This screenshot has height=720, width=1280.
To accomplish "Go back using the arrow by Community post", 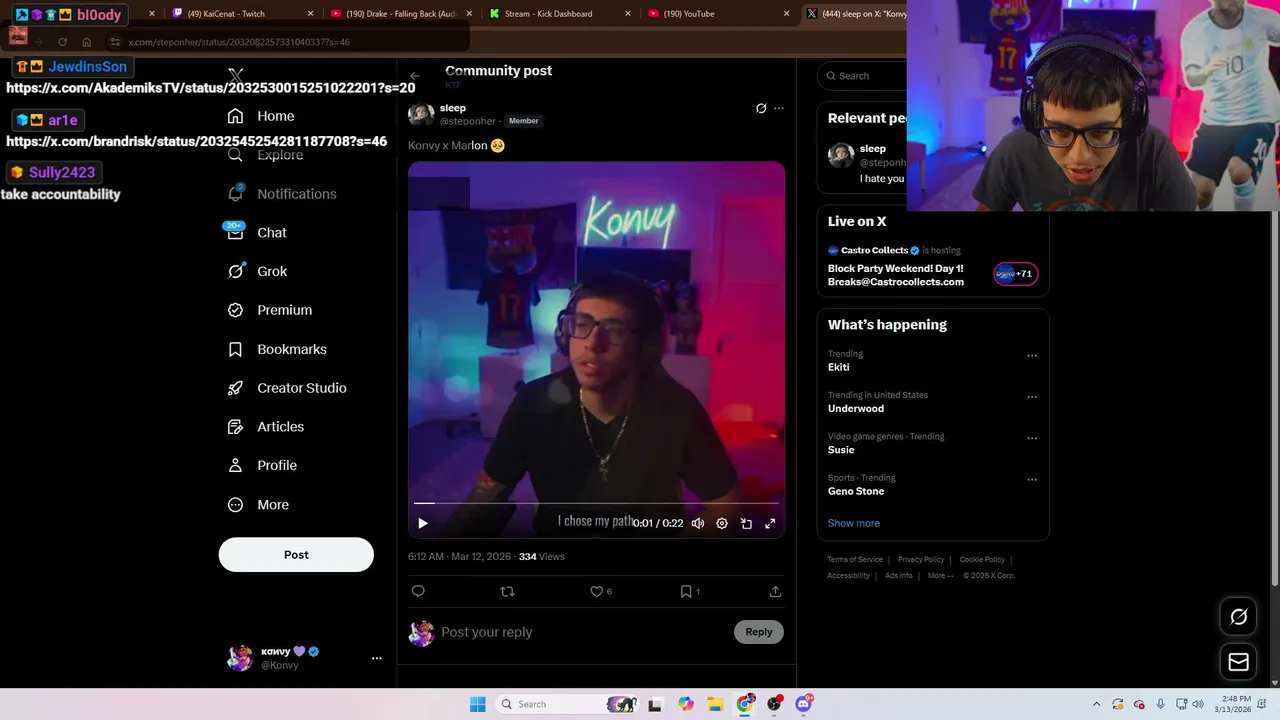I will [x=414, y=76].
